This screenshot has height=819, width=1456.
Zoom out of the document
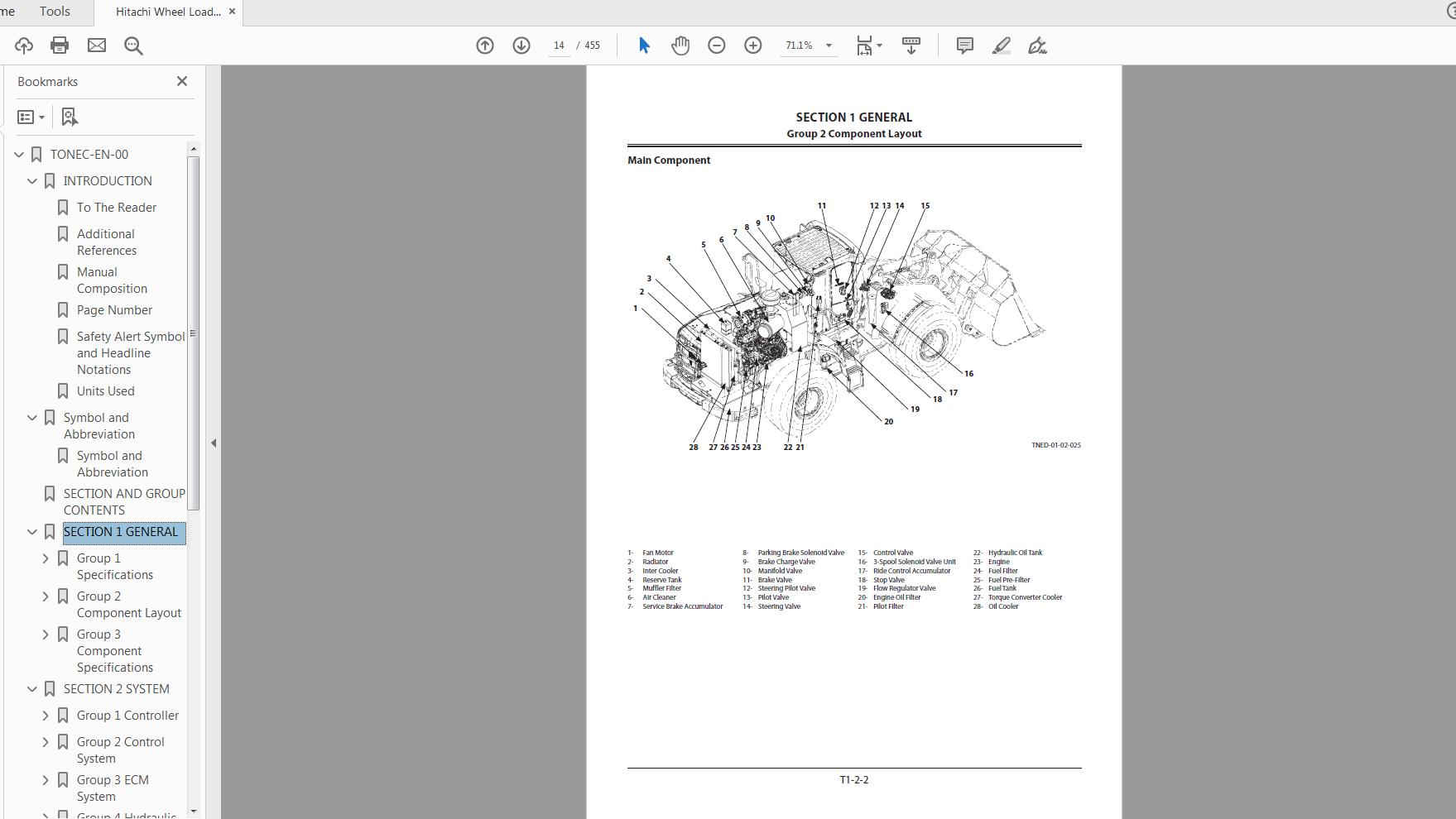click(x=717, y=45)
